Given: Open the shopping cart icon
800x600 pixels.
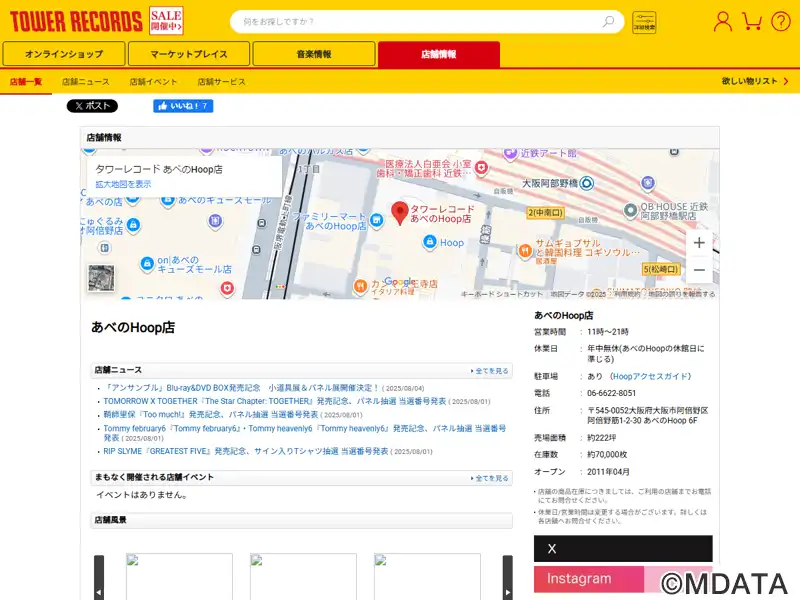Looking at the screenshot, I should [752, 22].
